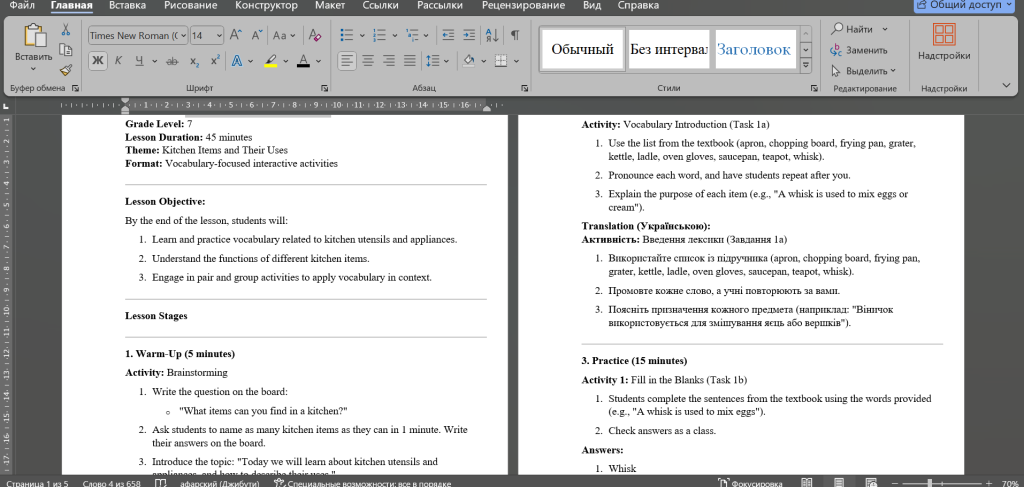Click the Заменить button
The height and width of the screenshot is (487, 1024).
coord(859,49)
